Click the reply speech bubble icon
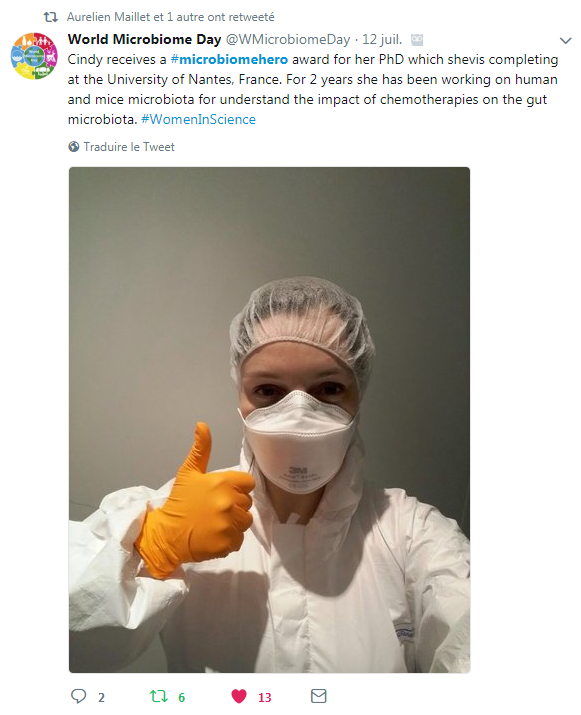This screenshot has height=715, width=581. (x=78, y=696)
